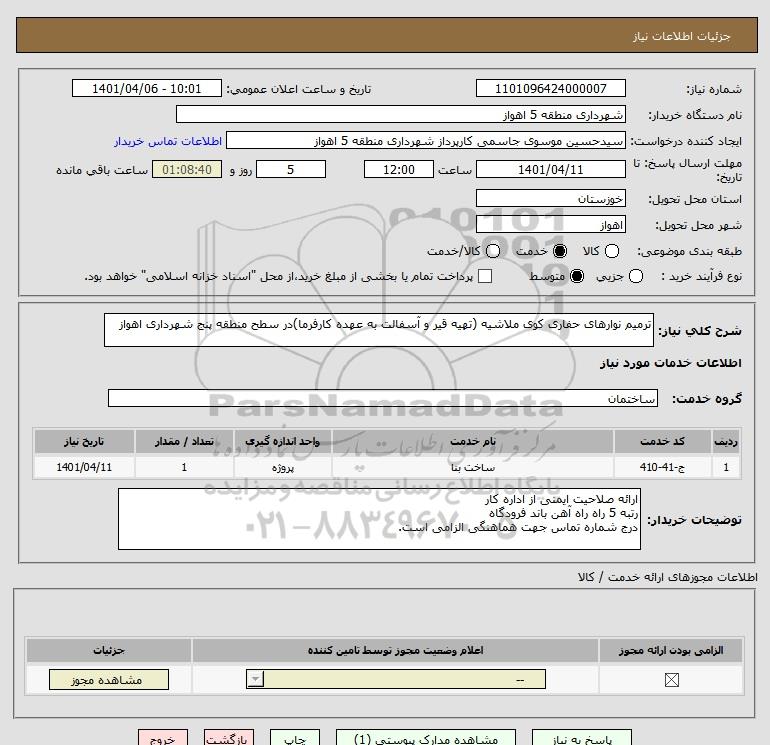Click the province field خوزستان
Screen dimensions: 770x745
(550, 198)
